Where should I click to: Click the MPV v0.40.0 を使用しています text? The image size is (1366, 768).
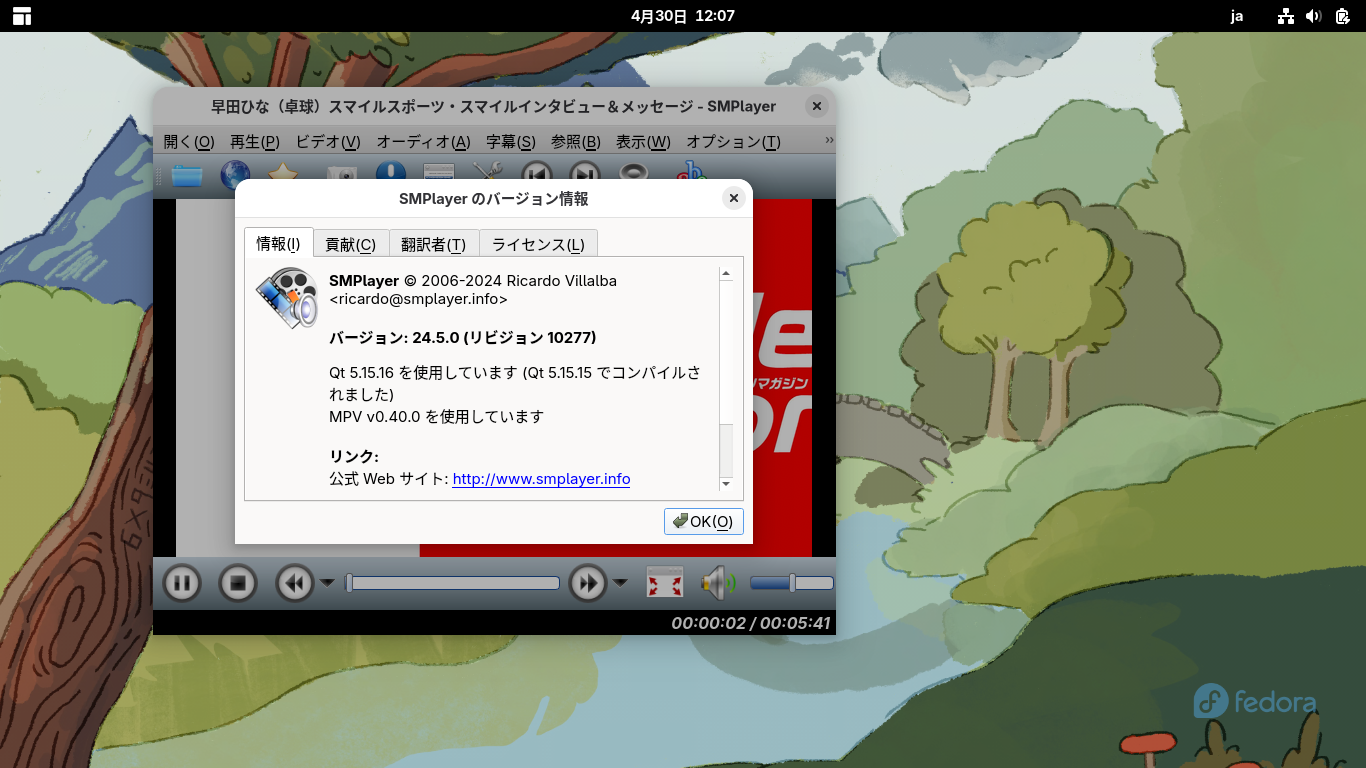(437, 416)
